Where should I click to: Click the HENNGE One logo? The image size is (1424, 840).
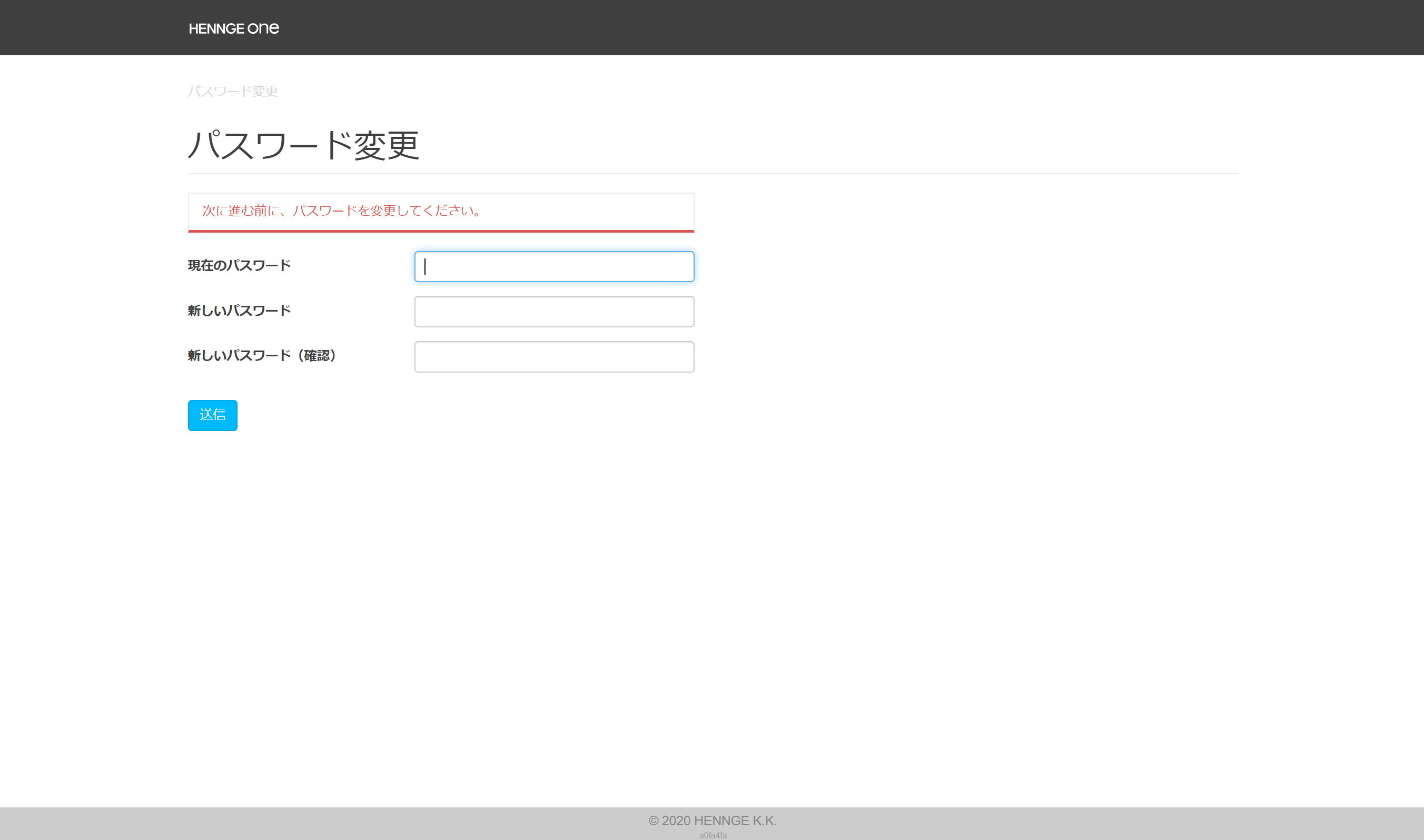click(x=234, y=28)
